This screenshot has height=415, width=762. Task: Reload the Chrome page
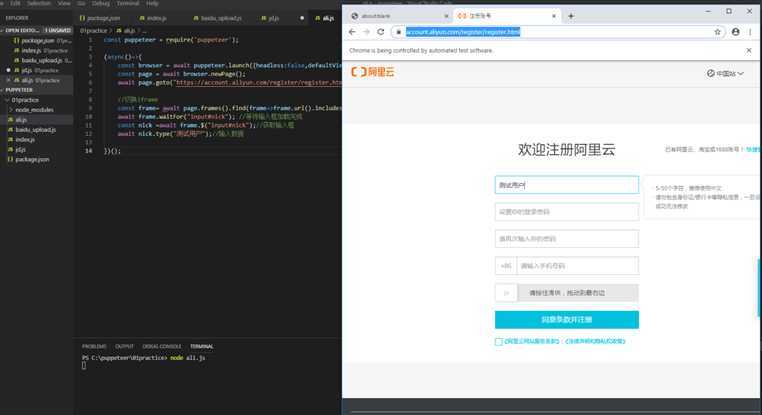[x=381, y=32]
